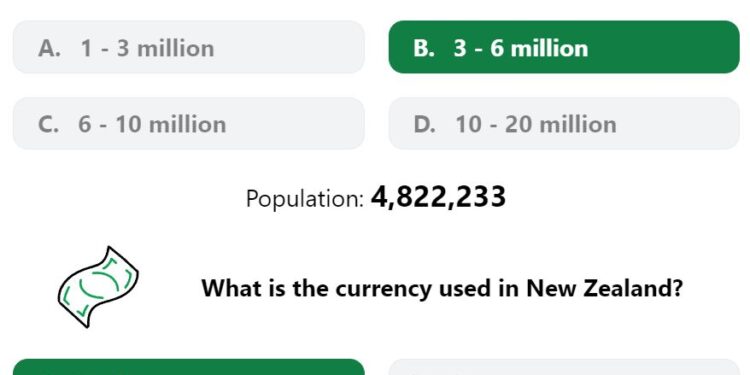
Task: Click the 'Population:' label text
Action: coord(305,199)
